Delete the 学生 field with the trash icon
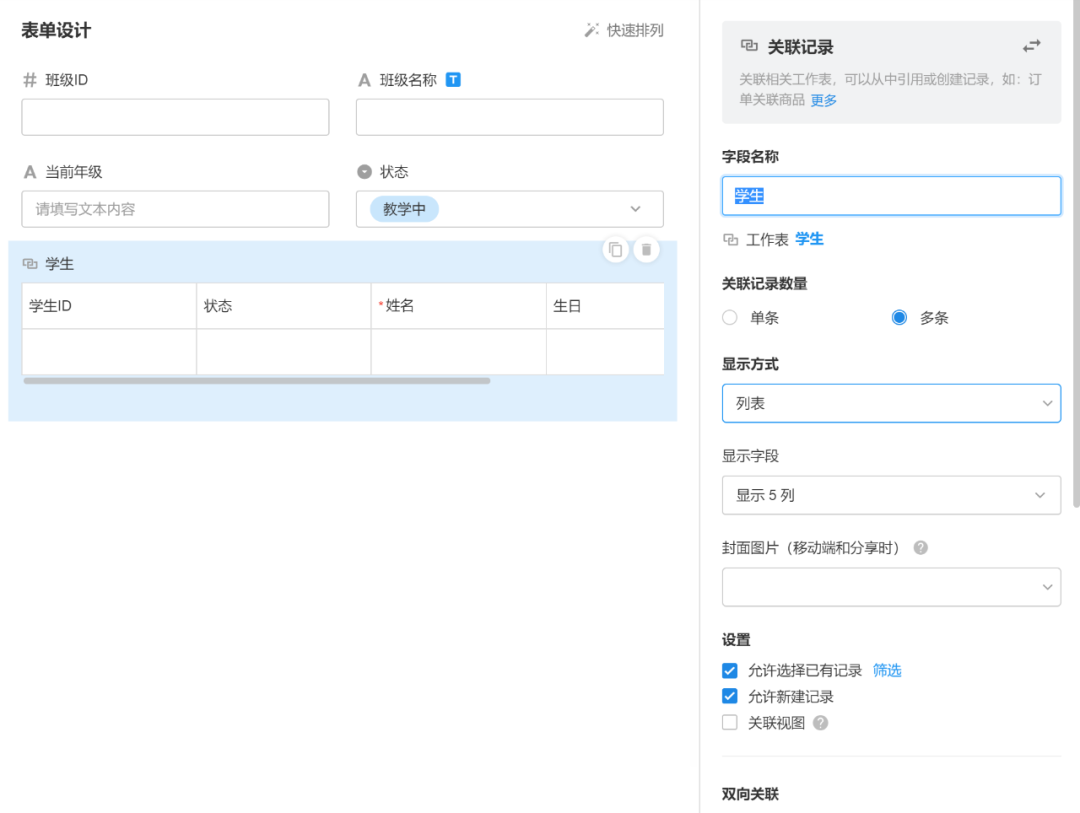This screenshot has width=1080, height=813. 646,250
